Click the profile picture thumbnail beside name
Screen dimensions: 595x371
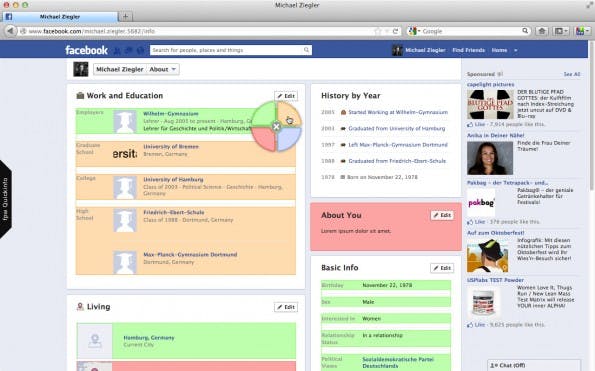pos(81,69)
